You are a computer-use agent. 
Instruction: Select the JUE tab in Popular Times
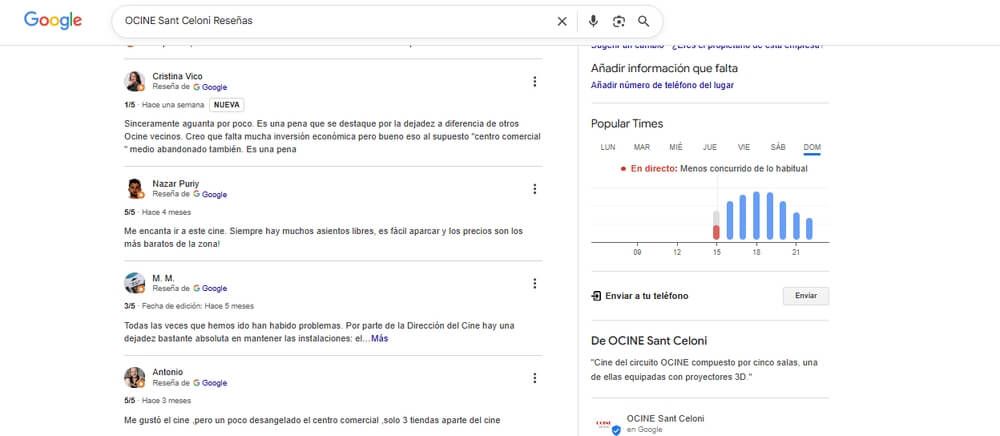[x=710, y=147]
